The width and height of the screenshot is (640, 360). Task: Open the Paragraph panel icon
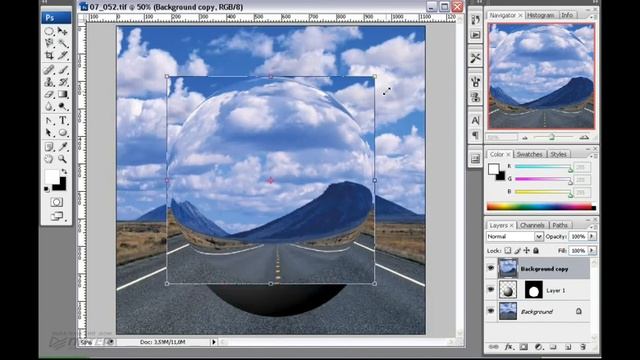tap(475, 135)
